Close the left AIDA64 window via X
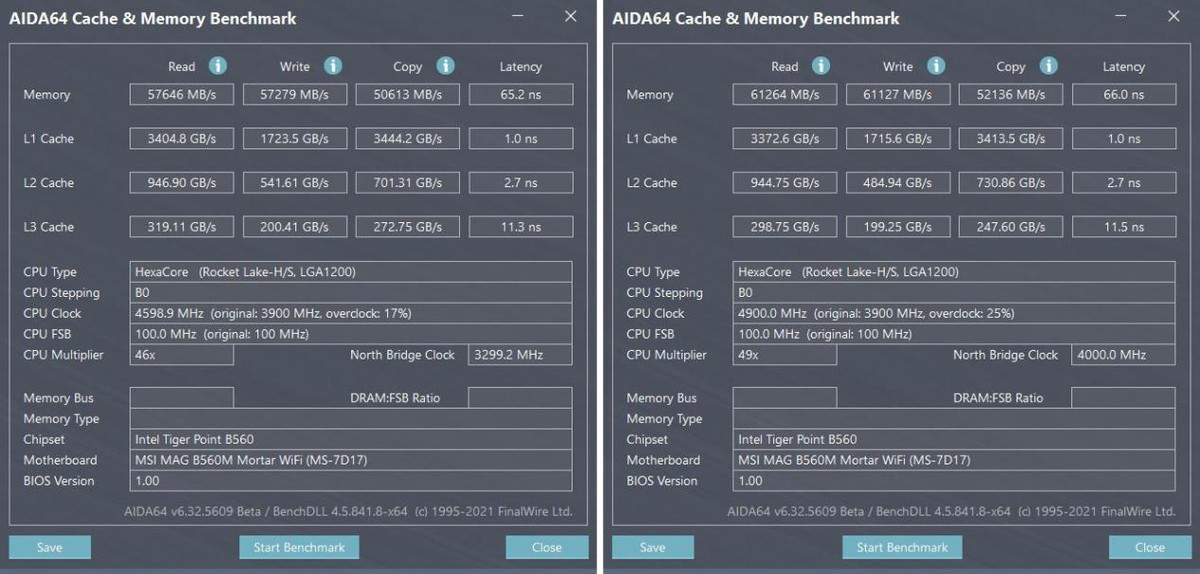This screenshot has width=1200, height=574. point(571,16)
